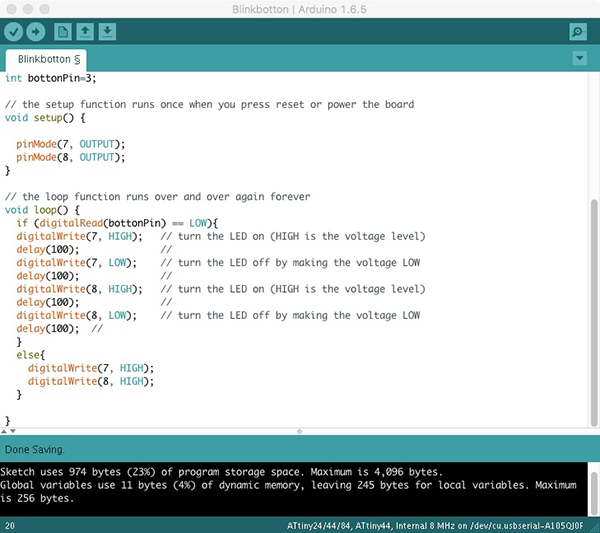This screenshot has width=600, height=533.
Task: Click the 'else{' line
Action: pos(31,355)
